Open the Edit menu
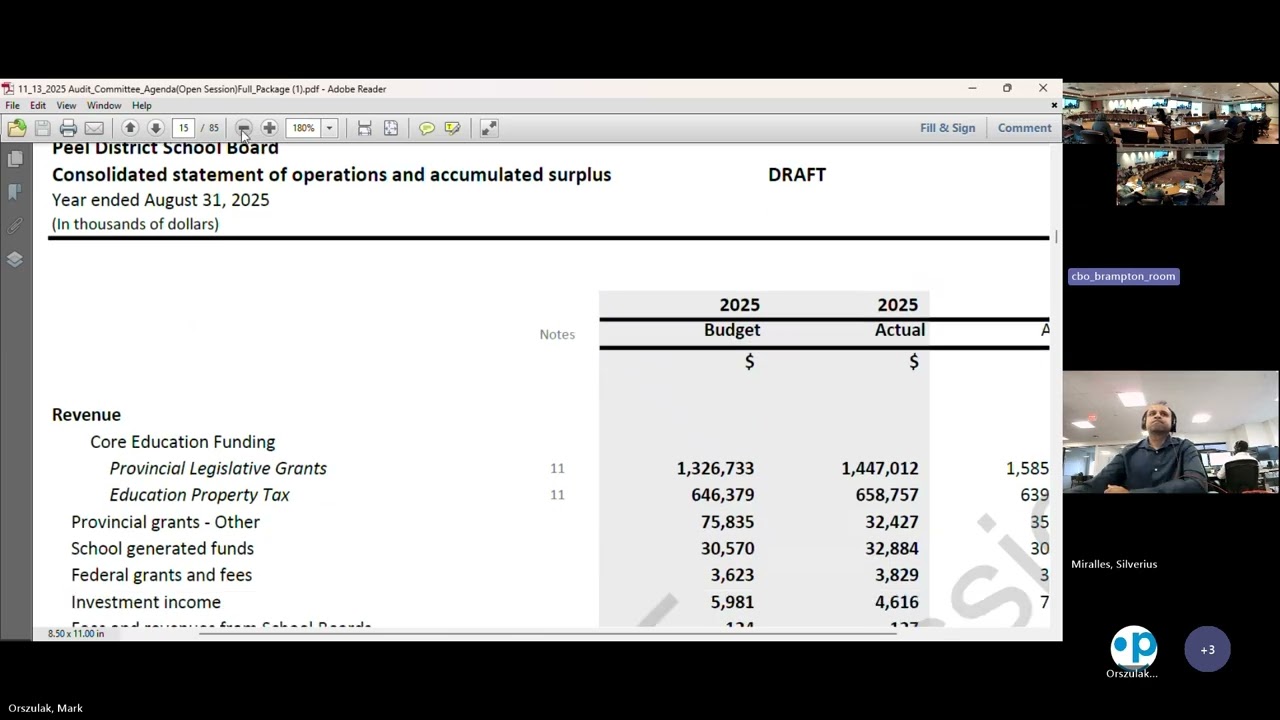The width and height of the screenshot is (1280, 720). click(38, 106)
